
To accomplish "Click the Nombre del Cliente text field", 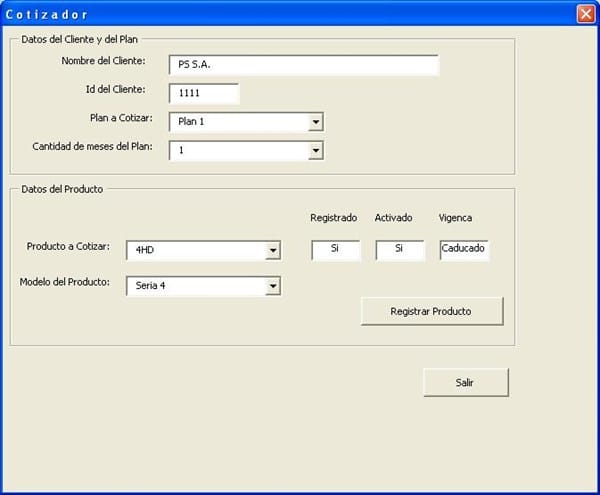I will point(303,65).
